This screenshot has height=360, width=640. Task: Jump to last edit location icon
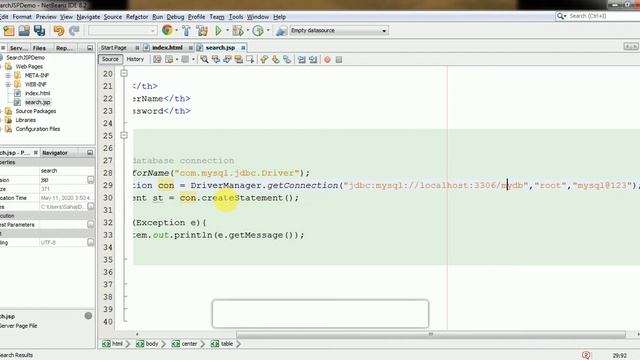pyautogui.click(x=157, y=60)
